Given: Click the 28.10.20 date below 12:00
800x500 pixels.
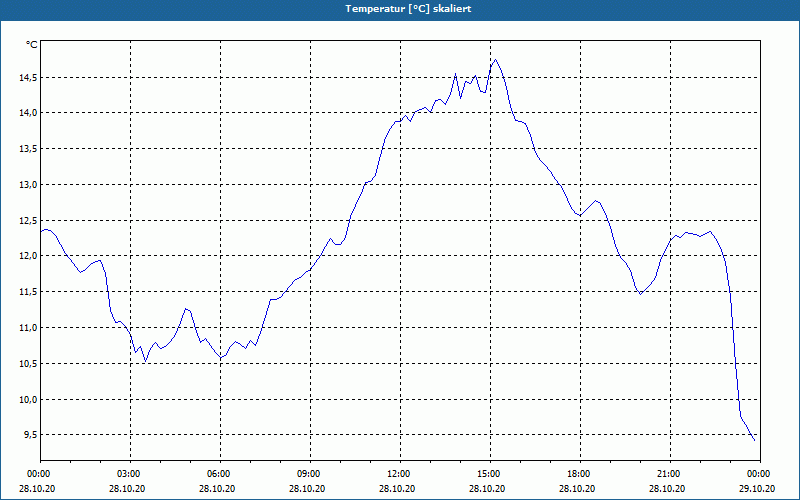Looking at the screenshot, I should click(397, 489).
